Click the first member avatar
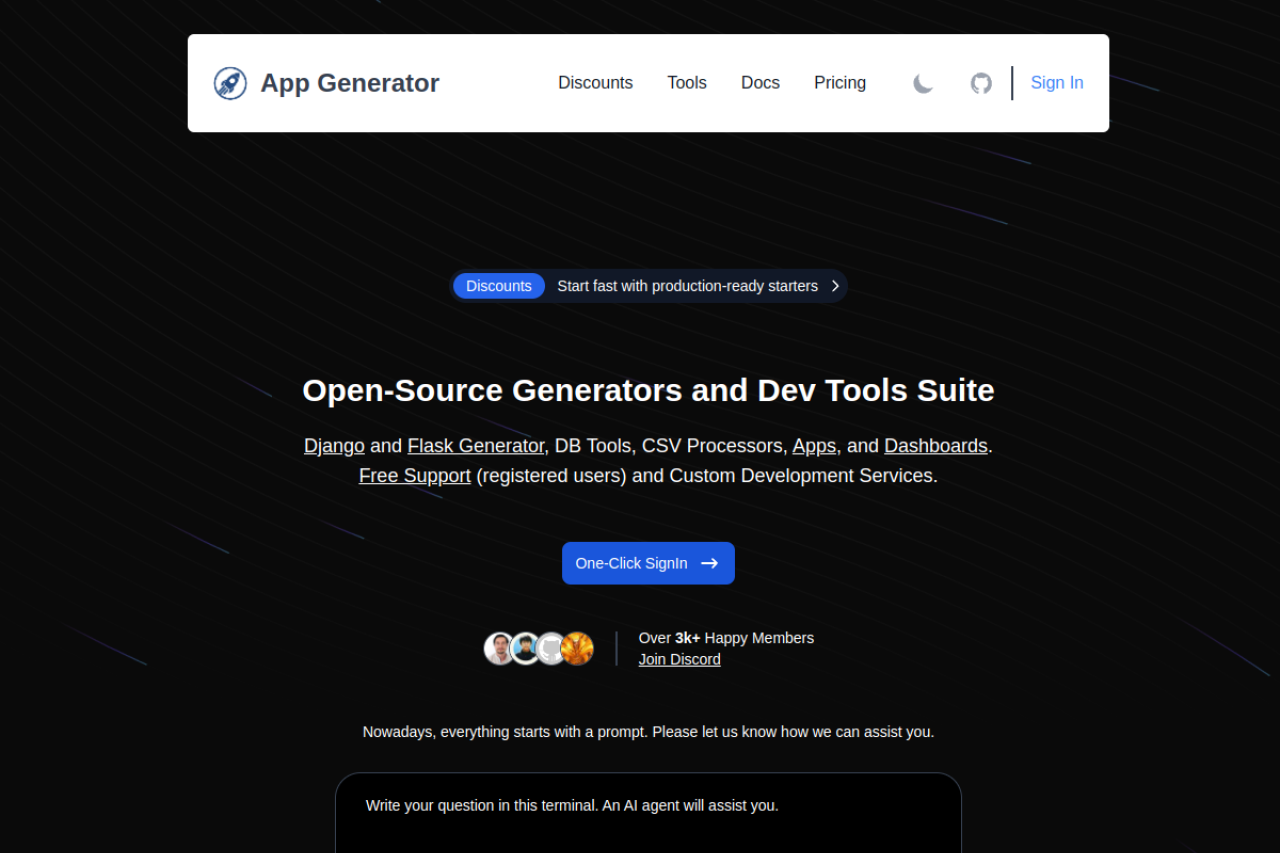The width and height of the screenshot is (1280, 853). (499, 648)
